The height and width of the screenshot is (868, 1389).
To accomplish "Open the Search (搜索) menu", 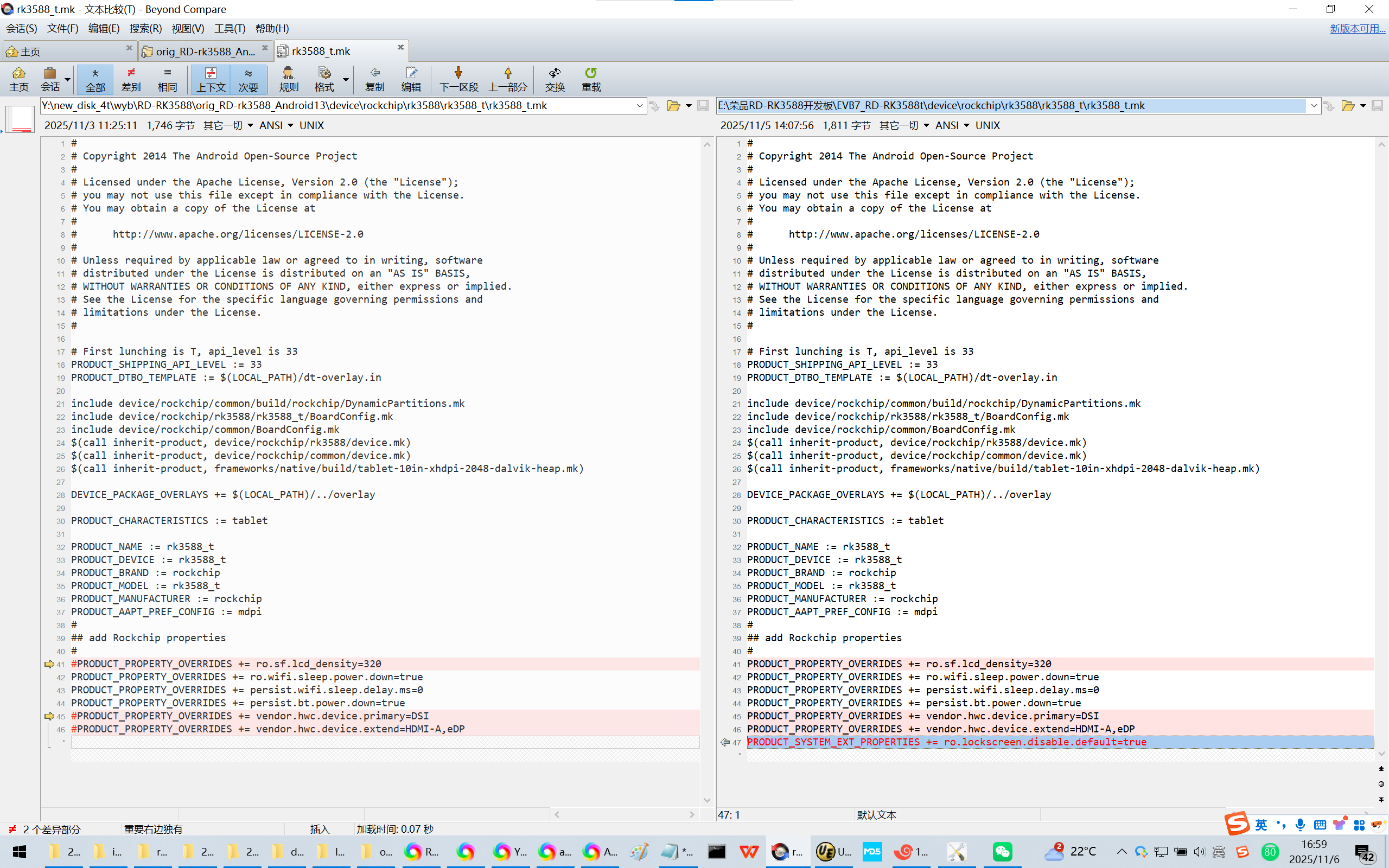I will click(145, 28).
